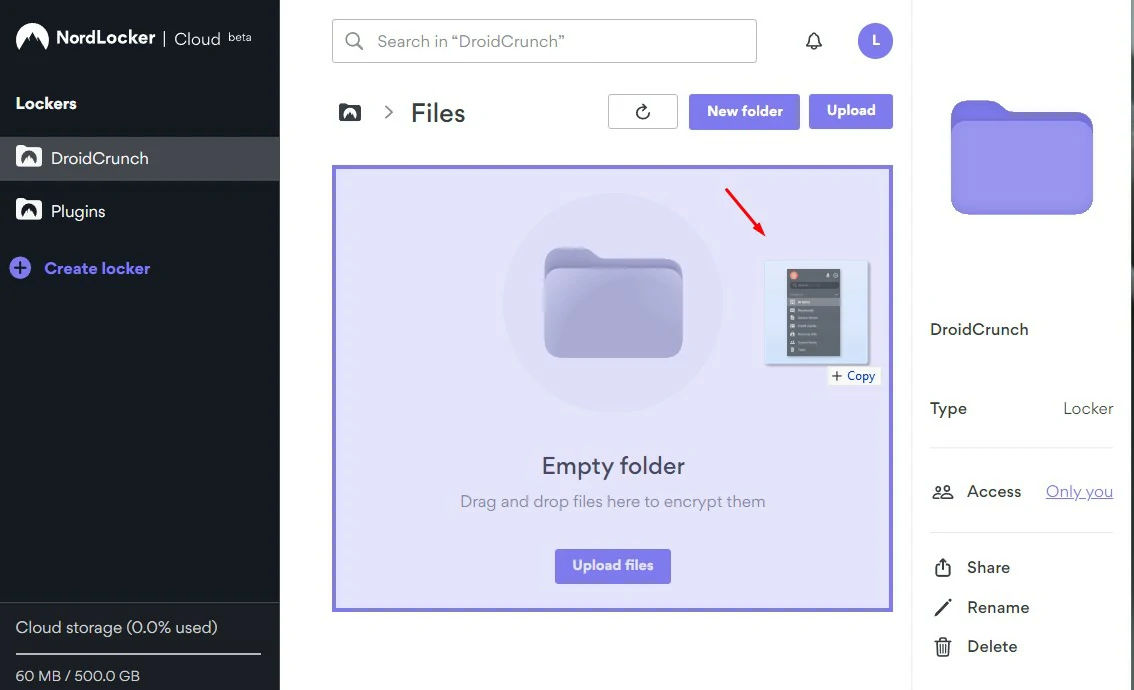Click Create locker link
Image resolution: width=1134 pixels, height=690 pixels.
tap(97, 268)
